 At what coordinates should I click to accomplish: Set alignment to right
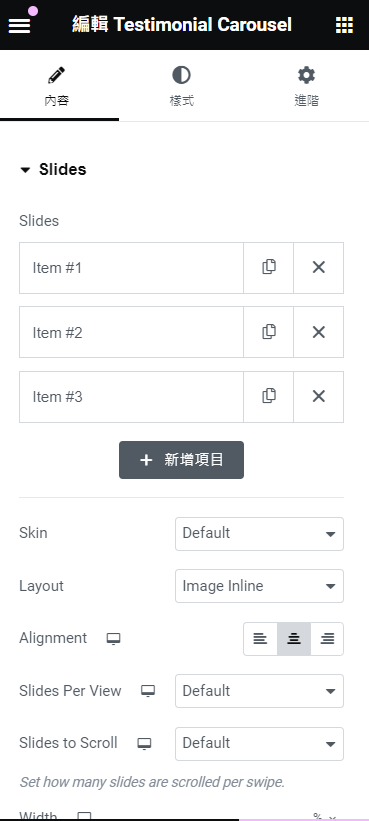click(x=327, y=639)
